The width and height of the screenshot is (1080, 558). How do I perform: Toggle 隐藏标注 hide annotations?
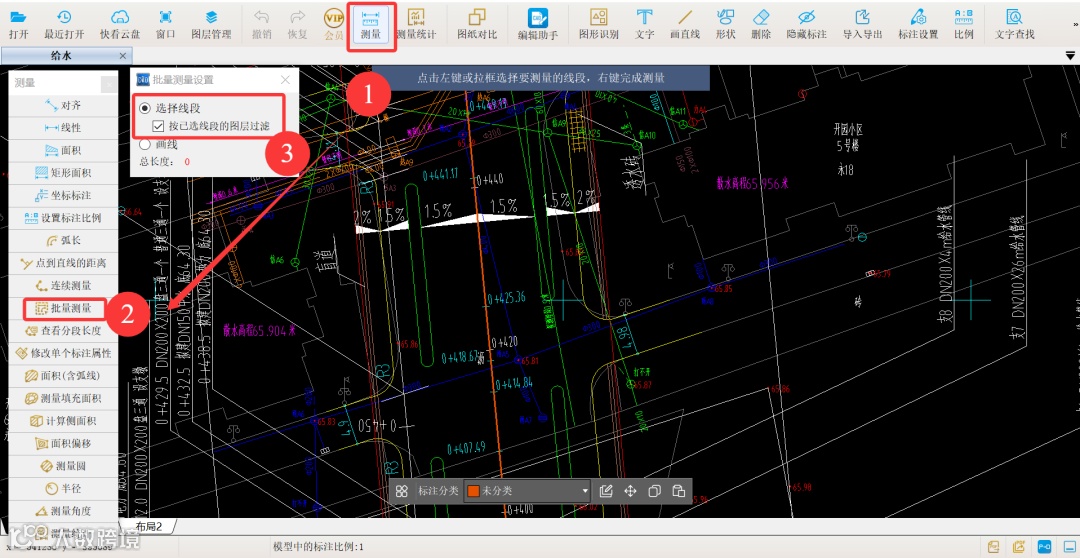click(x=807, y=24)
